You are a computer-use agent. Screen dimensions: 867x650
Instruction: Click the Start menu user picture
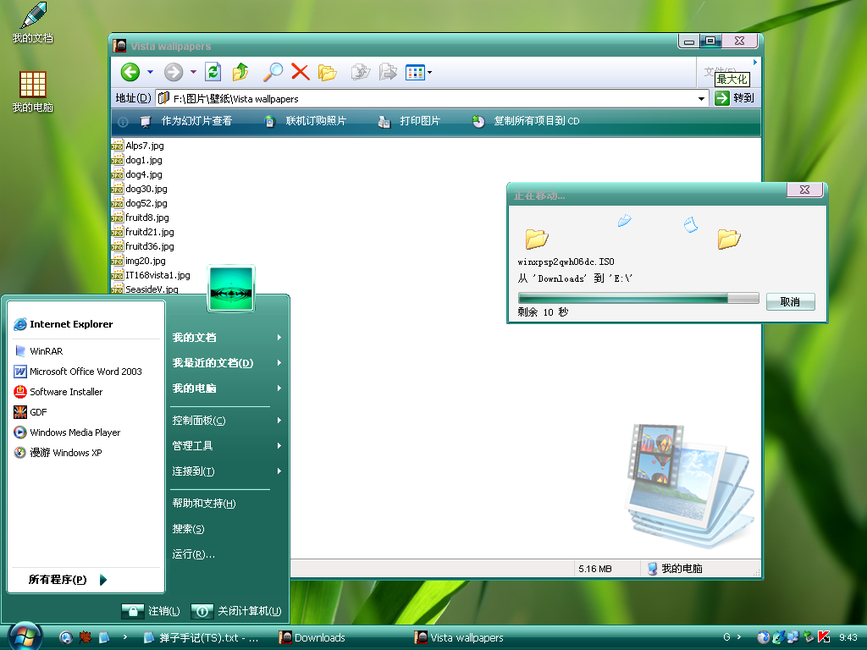pyautogui.click(x=231, y=288)
